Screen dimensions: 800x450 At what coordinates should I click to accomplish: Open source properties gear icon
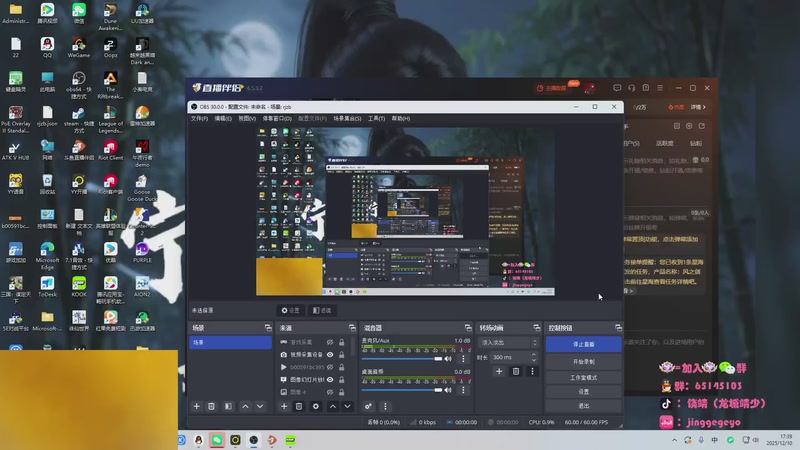(x=316, y=406)
